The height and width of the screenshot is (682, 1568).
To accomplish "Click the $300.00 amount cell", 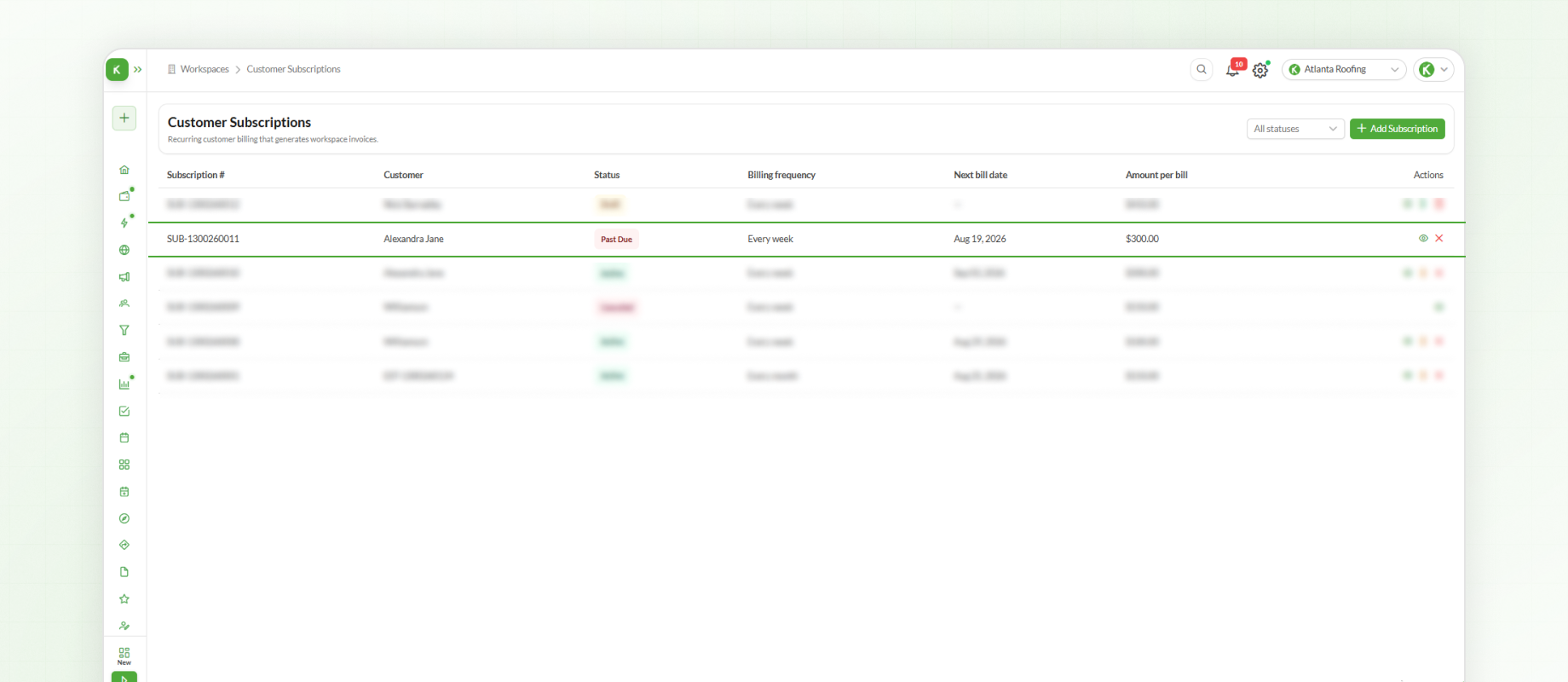I will coord(1142,239).
